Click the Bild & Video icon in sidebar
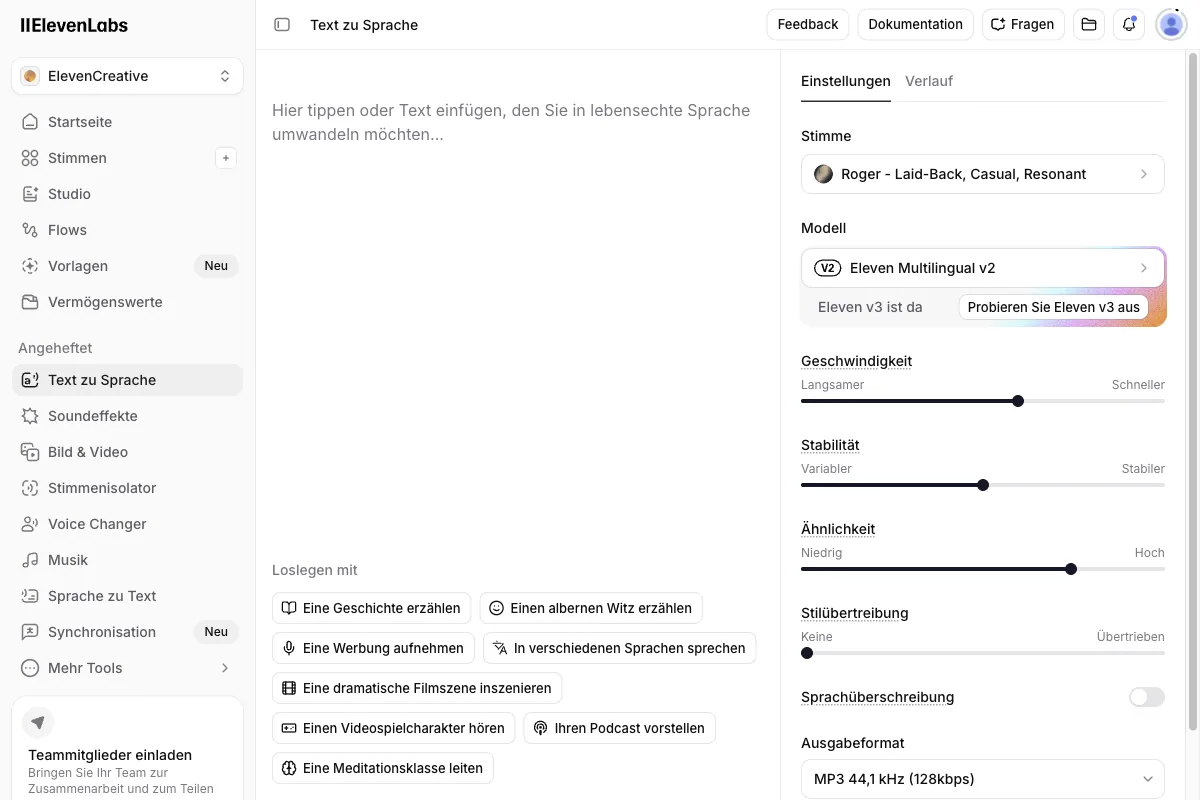Image resolution: width=1200 pixels, height=800 pixels. pyautogui.click(x=30, y=452)
